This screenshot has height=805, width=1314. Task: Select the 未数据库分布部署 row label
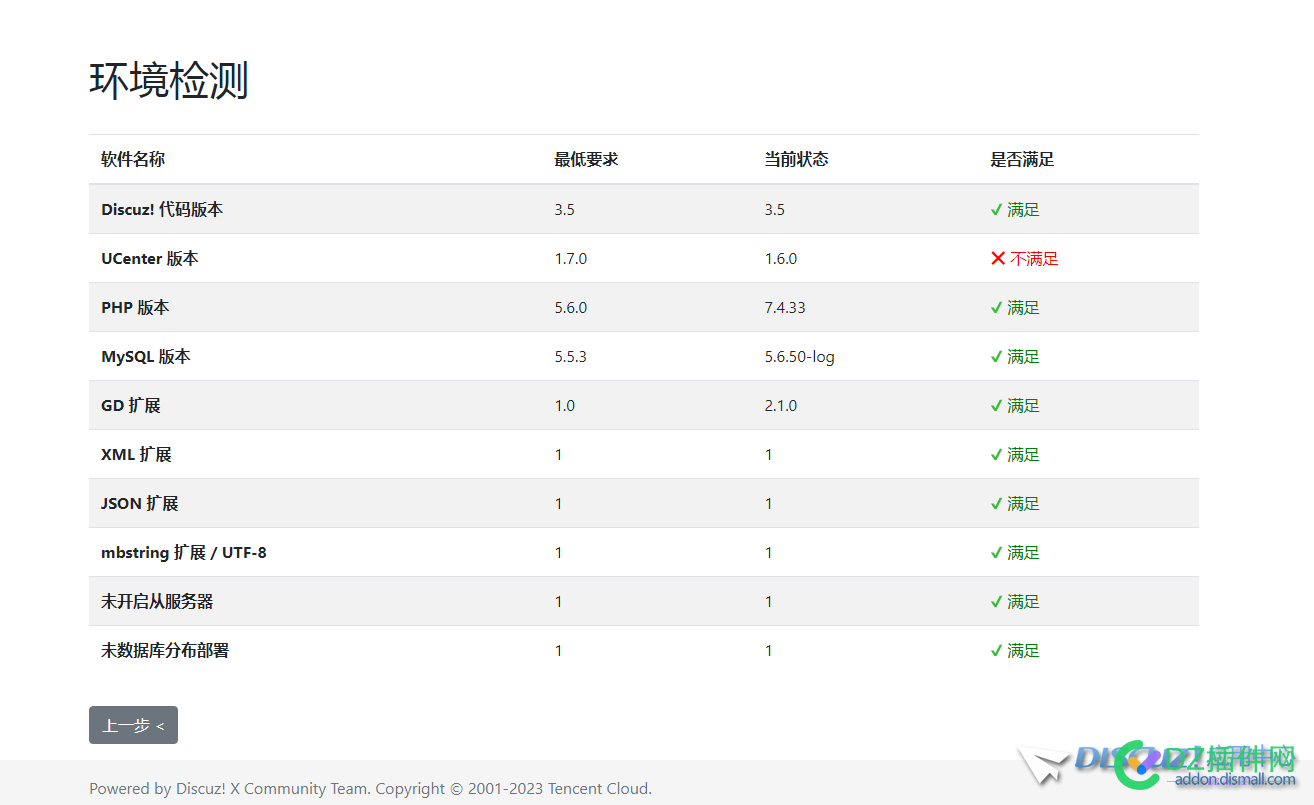click(165, 650)
